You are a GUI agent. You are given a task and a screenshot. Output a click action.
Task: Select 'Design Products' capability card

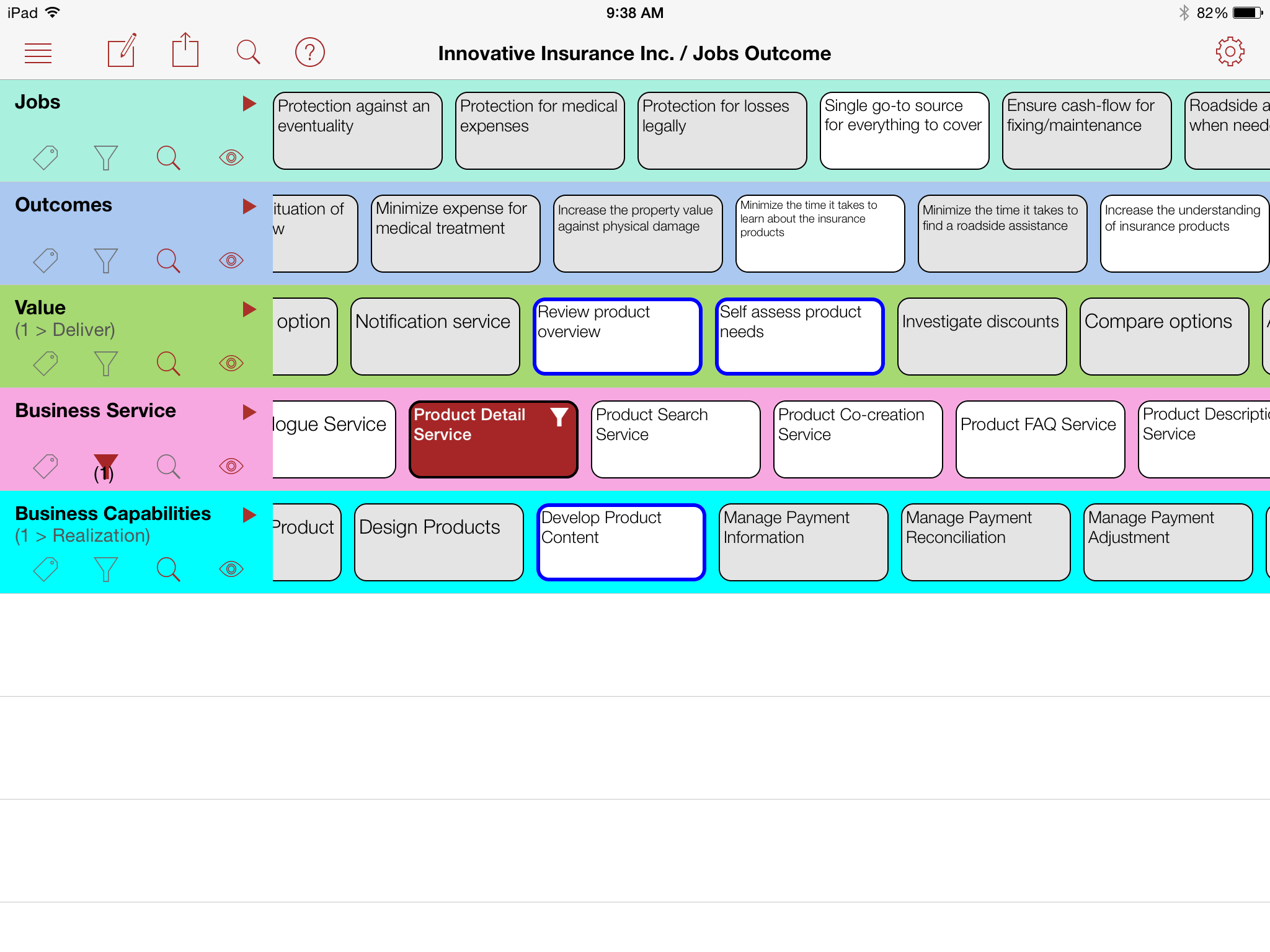click(439, 542)
